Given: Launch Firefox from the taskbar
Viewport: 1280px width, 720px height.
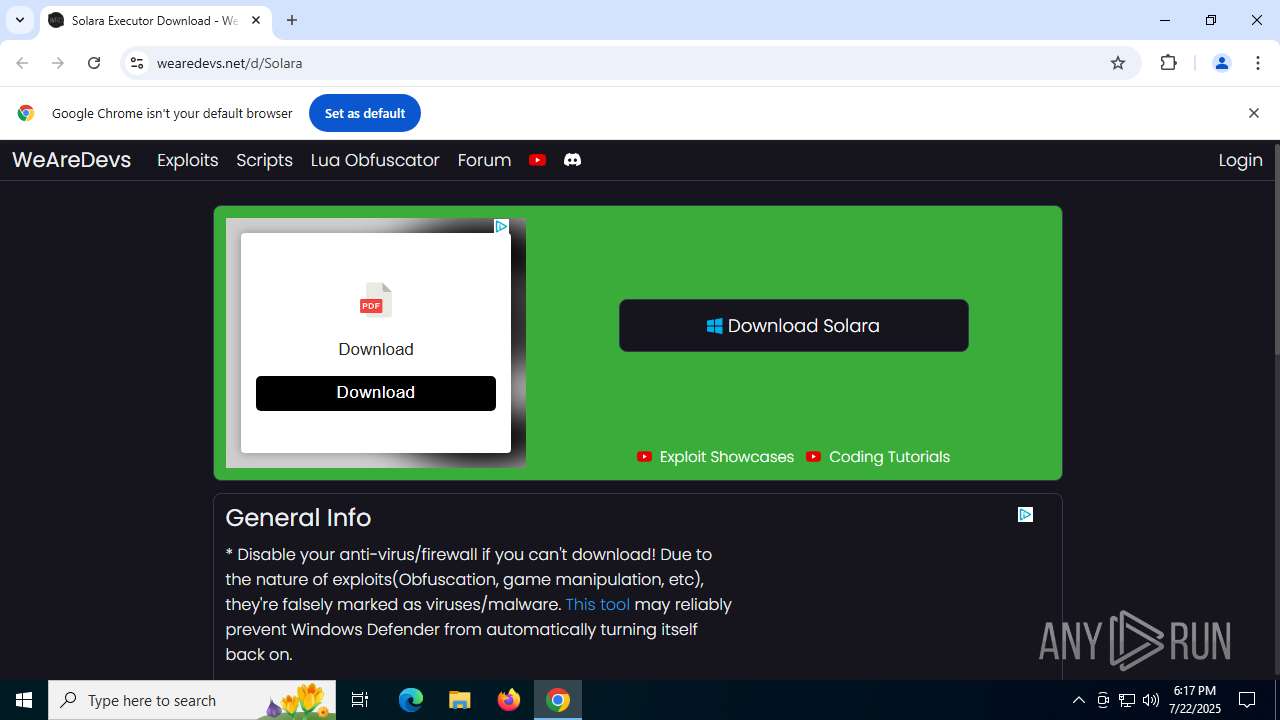Looking at the screenshot, I should click(x=509, y=700).
